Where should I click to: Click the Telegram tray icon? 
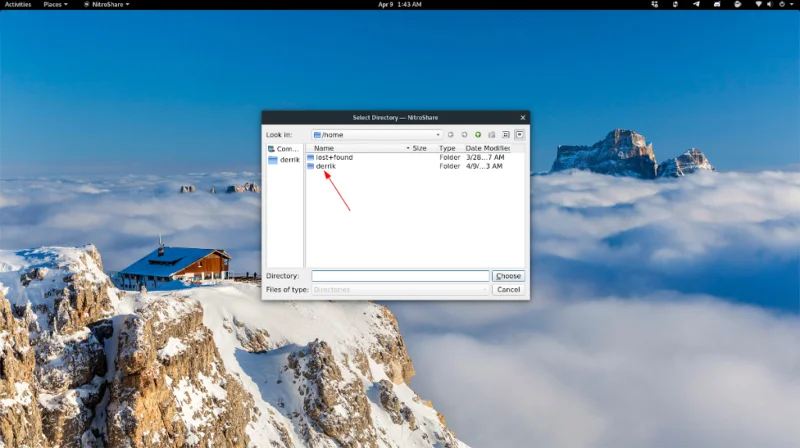[696, 4]
